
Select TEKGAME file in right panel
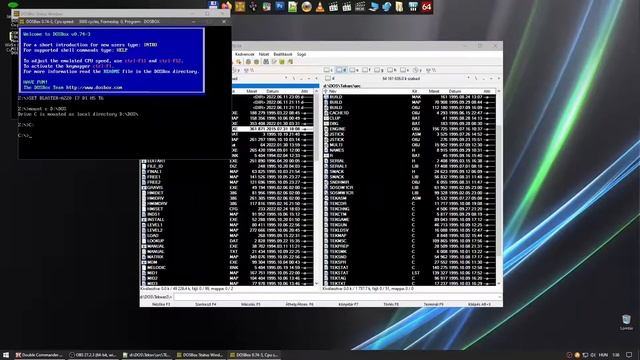click(x=409, y=220)
